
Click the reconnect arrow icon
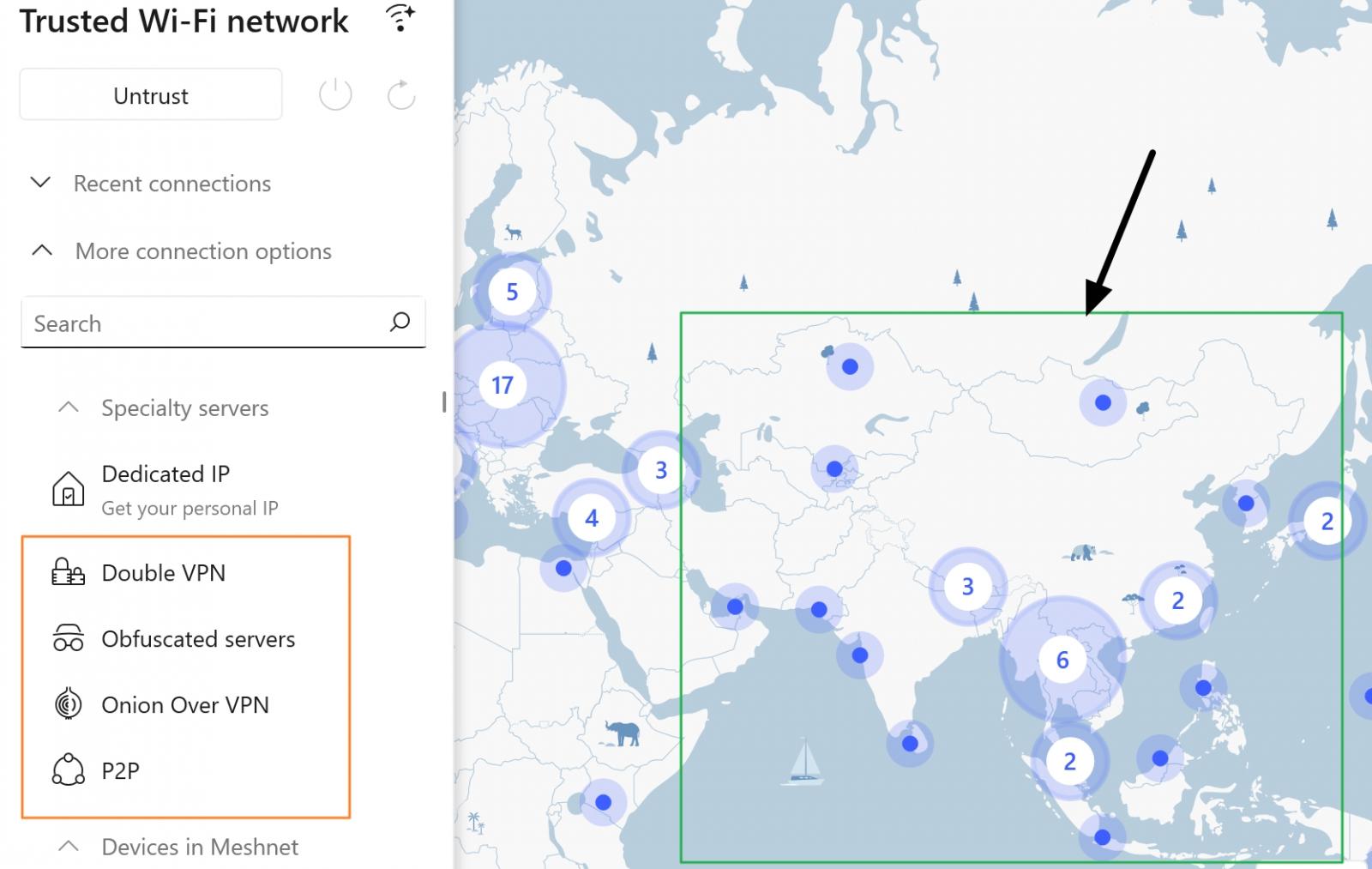pyautogui.click(x=400, y=94)
